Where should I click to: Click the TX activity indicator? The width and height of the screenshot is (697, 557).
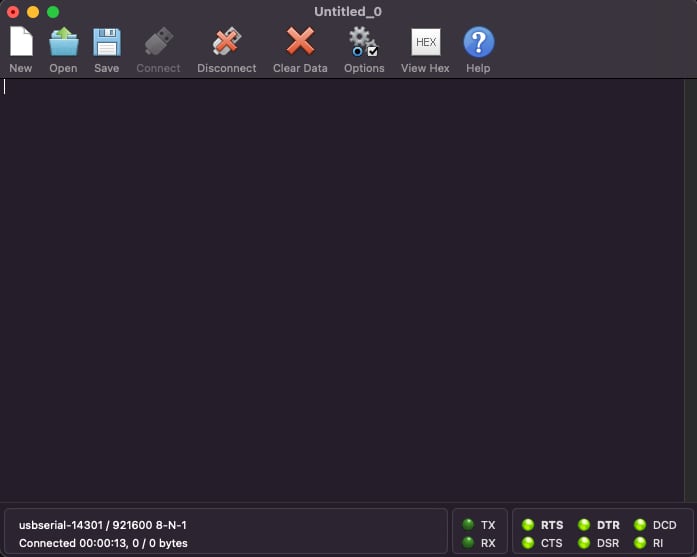tap(468, 525)
